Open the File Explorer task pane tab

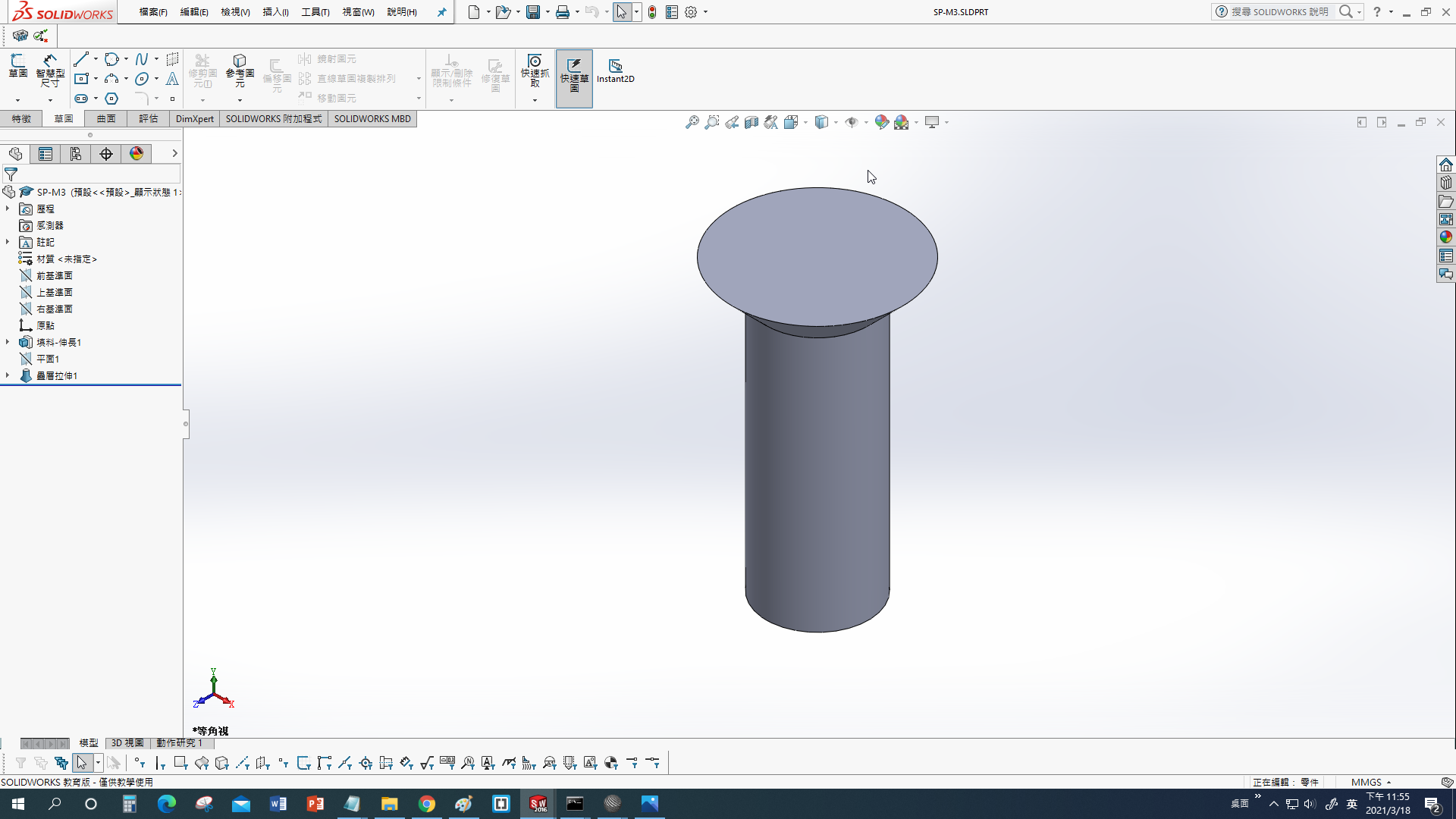[1446, 201]
